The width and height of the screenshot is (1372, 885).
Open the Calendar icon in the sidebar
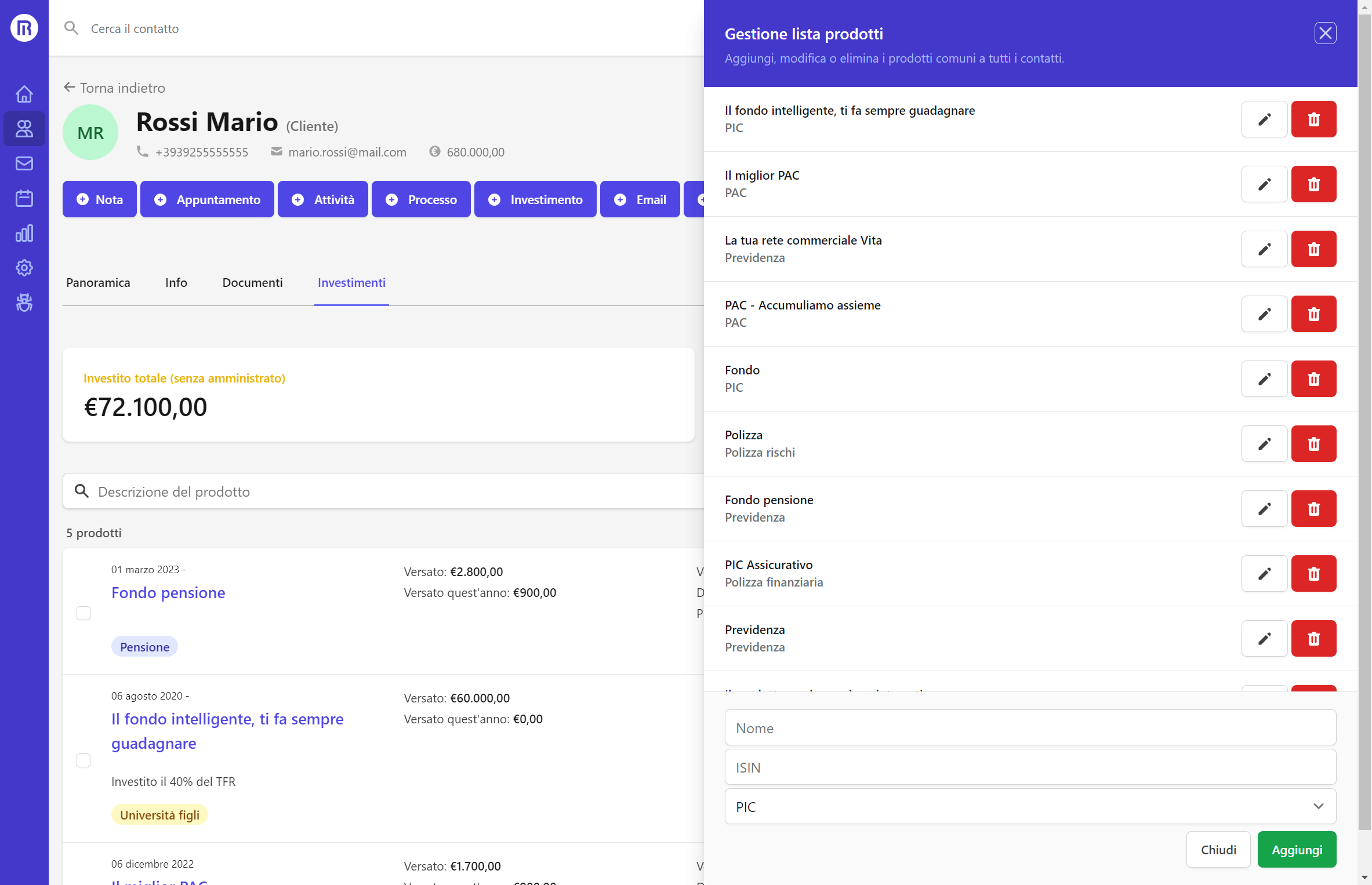24,198
